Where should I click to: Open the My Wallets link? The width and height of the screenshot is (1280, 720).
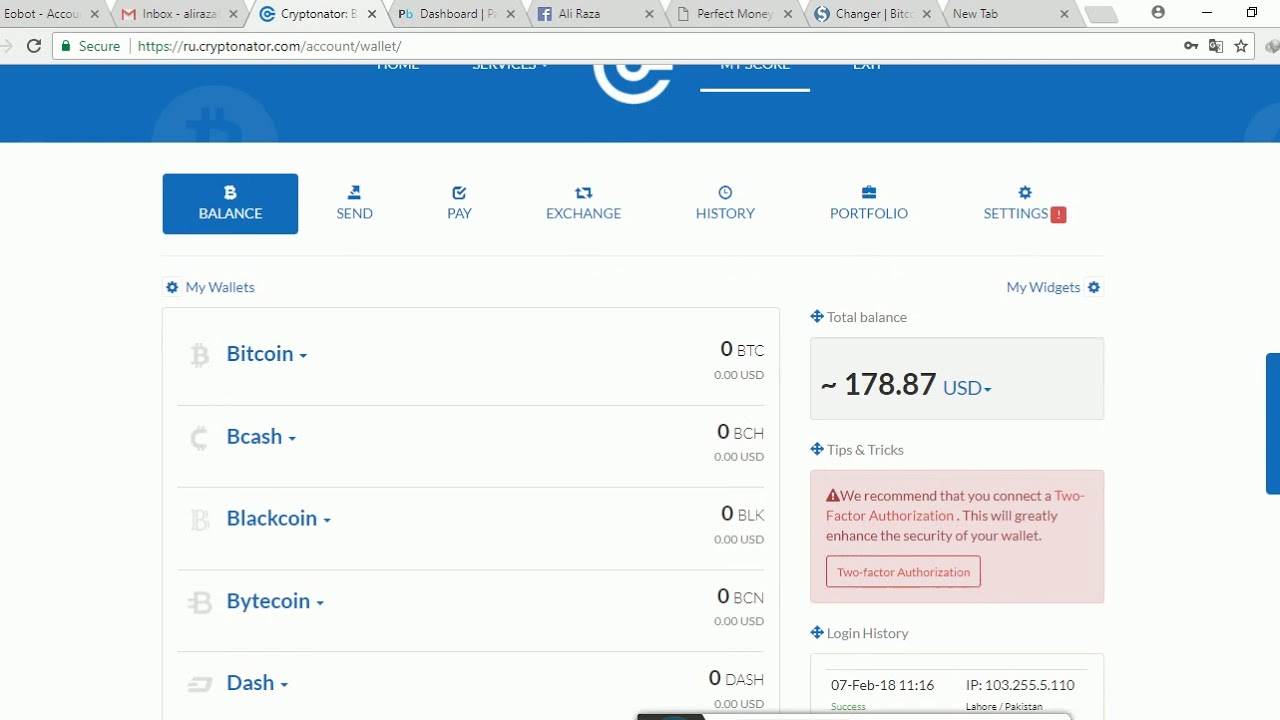220,287
